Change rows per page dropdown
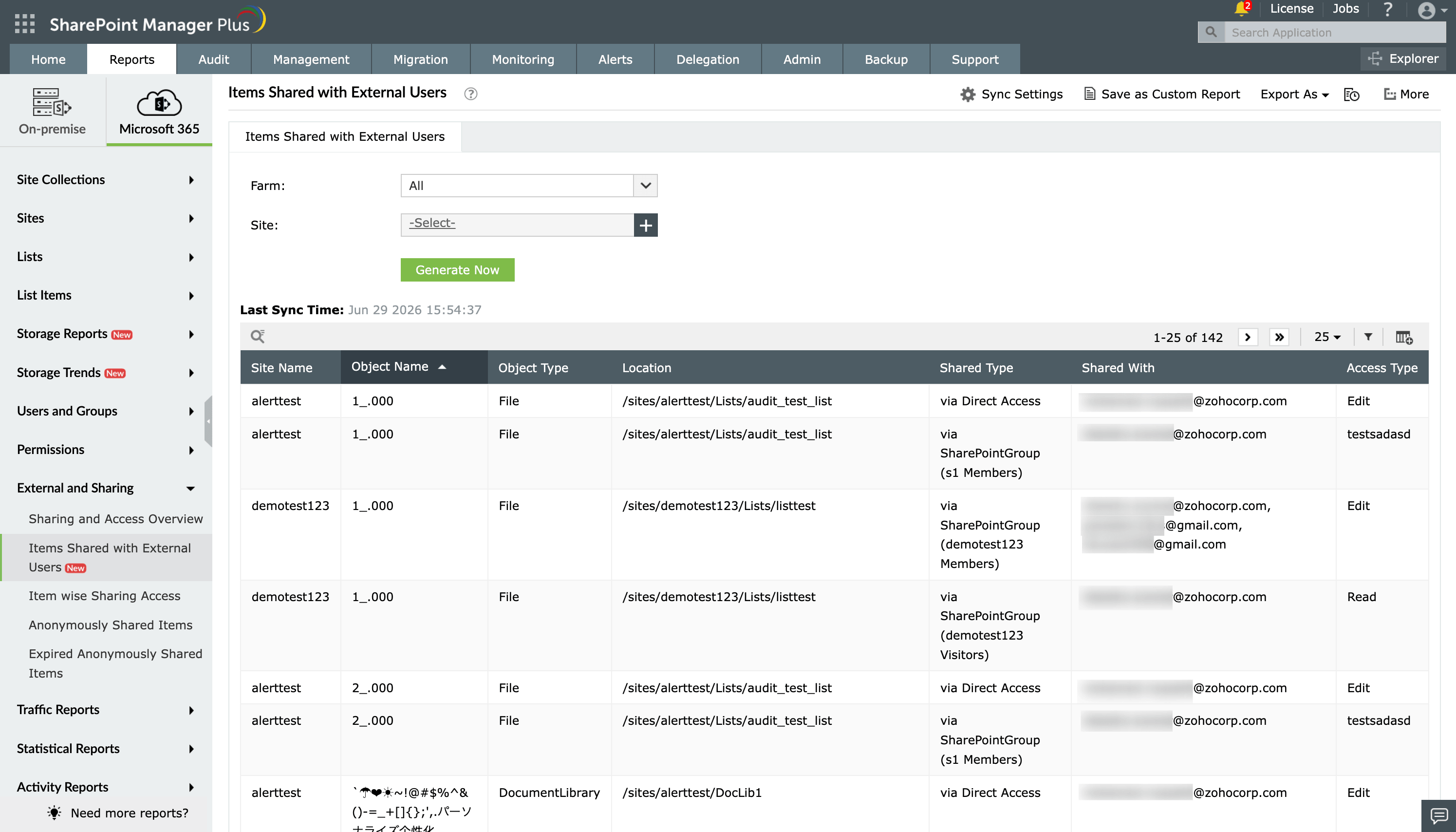Screen dimensions: 1456x832 pos(1327,337)
